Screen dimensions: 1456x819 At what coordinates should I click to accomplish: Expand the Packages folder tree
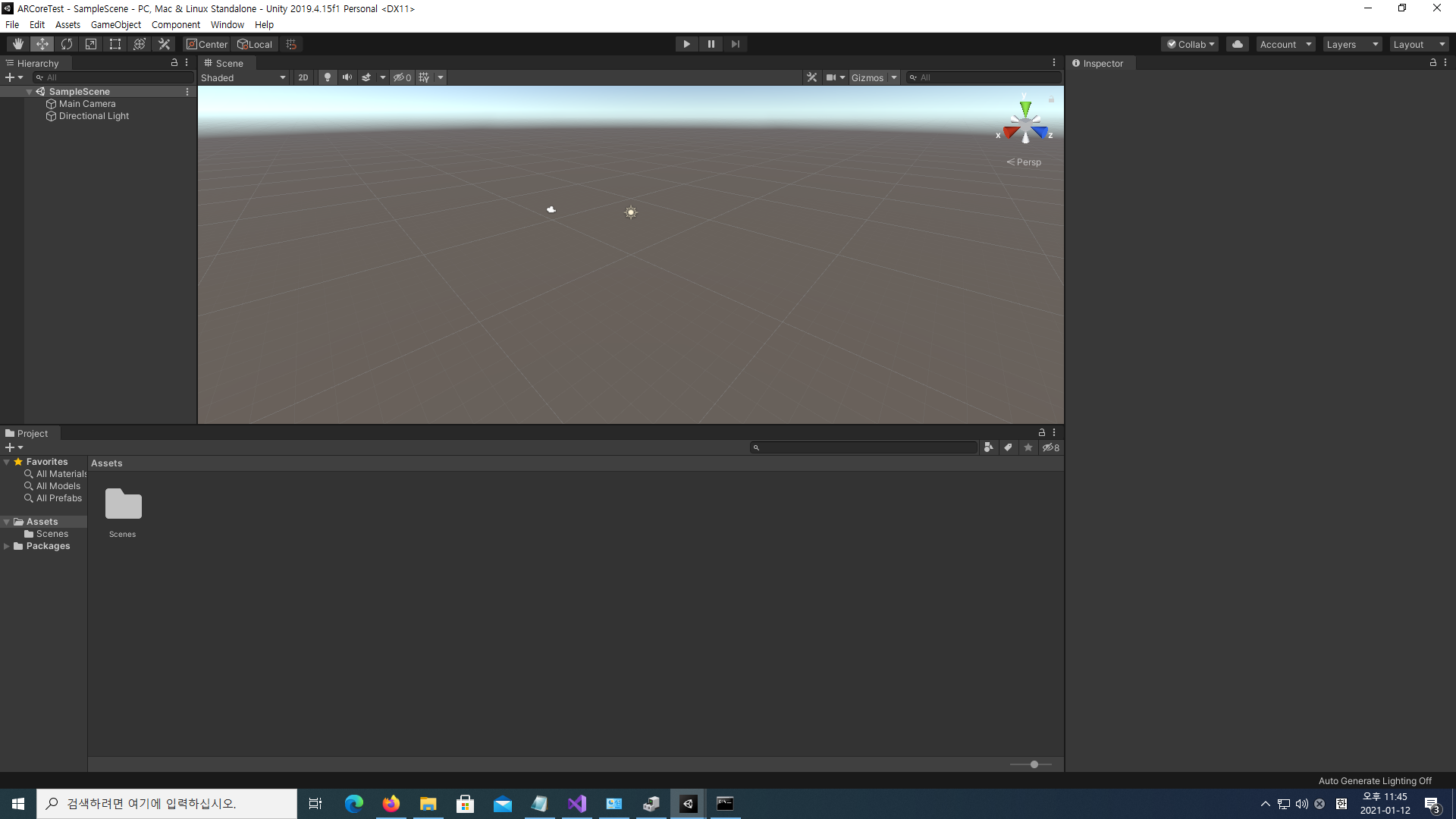point(7,546)
